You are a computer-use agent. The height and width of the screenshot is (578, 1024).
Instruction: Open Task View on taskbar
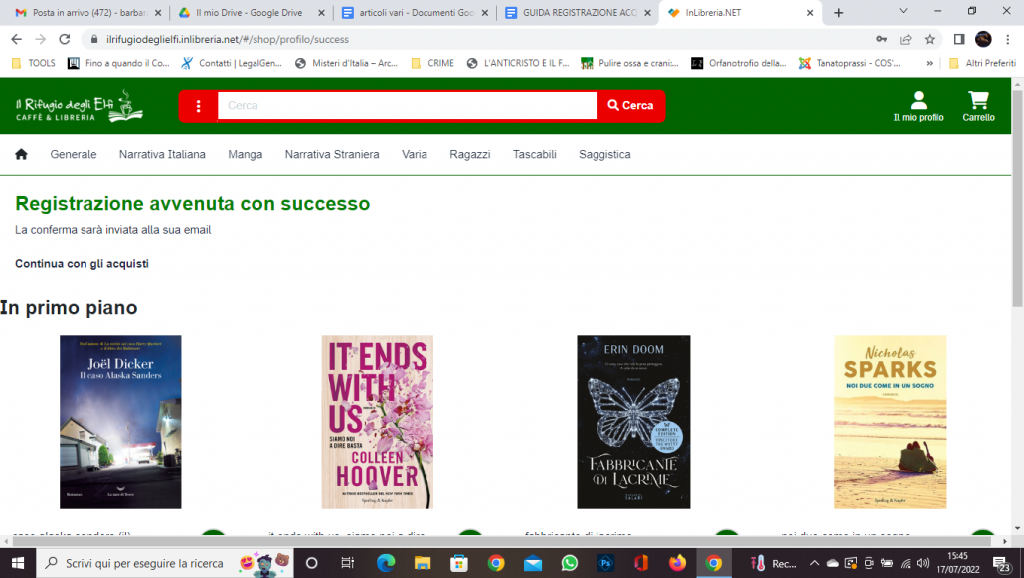347,563
